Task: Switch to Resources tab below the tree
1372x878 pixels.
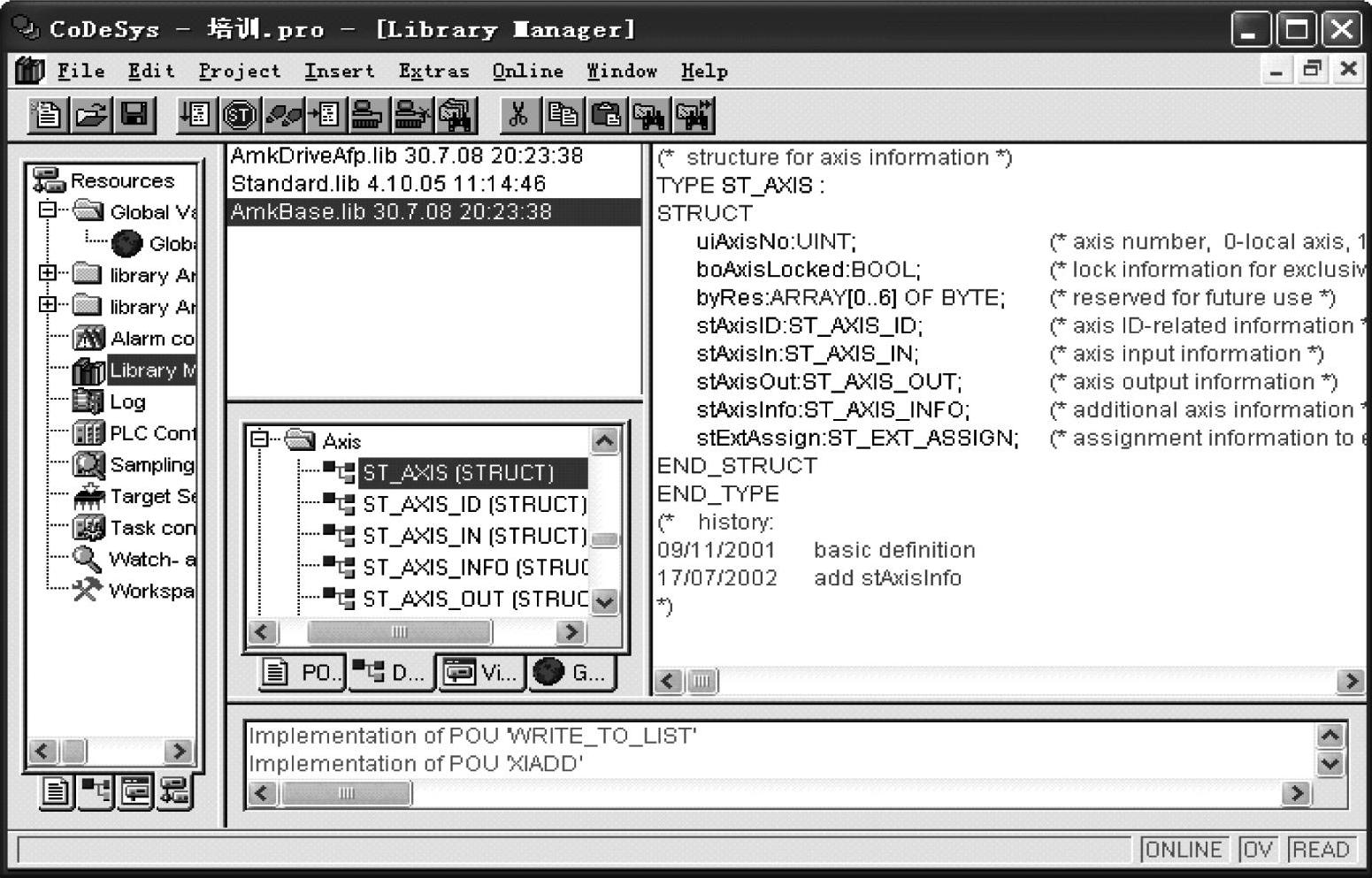Action: click(x=174, y=791)
